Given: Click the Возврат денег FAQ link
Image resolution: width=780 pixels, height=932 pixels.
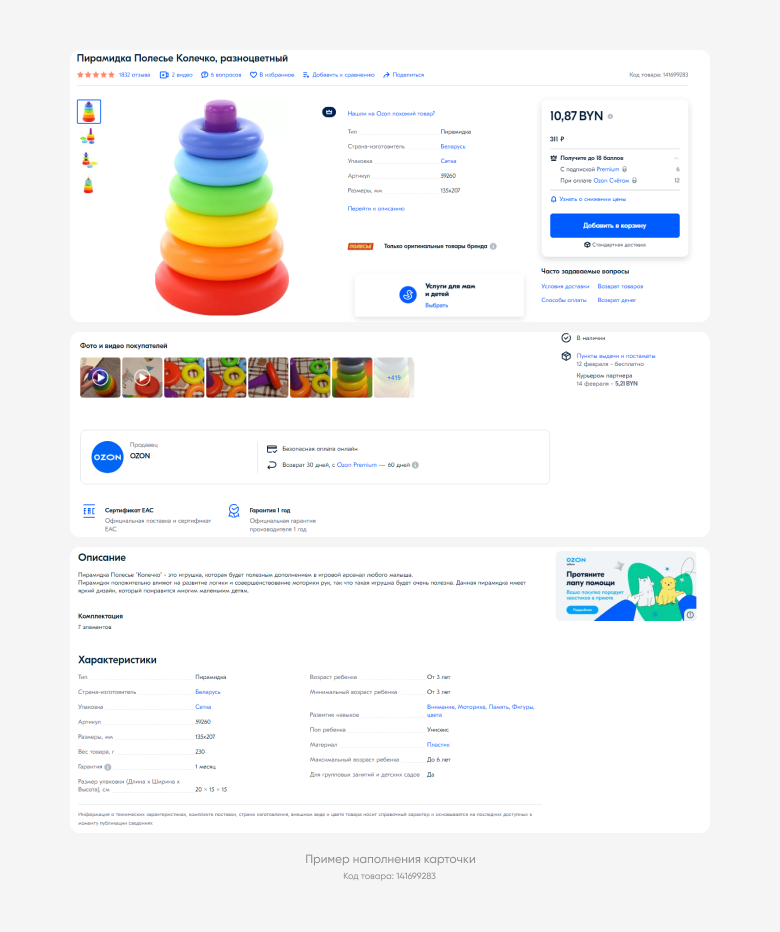Looking at the screenshot, I should coord(617,300).
